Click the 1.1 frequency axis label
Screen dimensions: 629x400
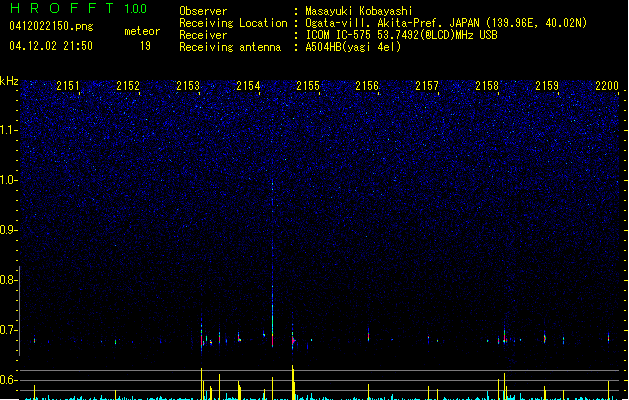coord(8,130)
